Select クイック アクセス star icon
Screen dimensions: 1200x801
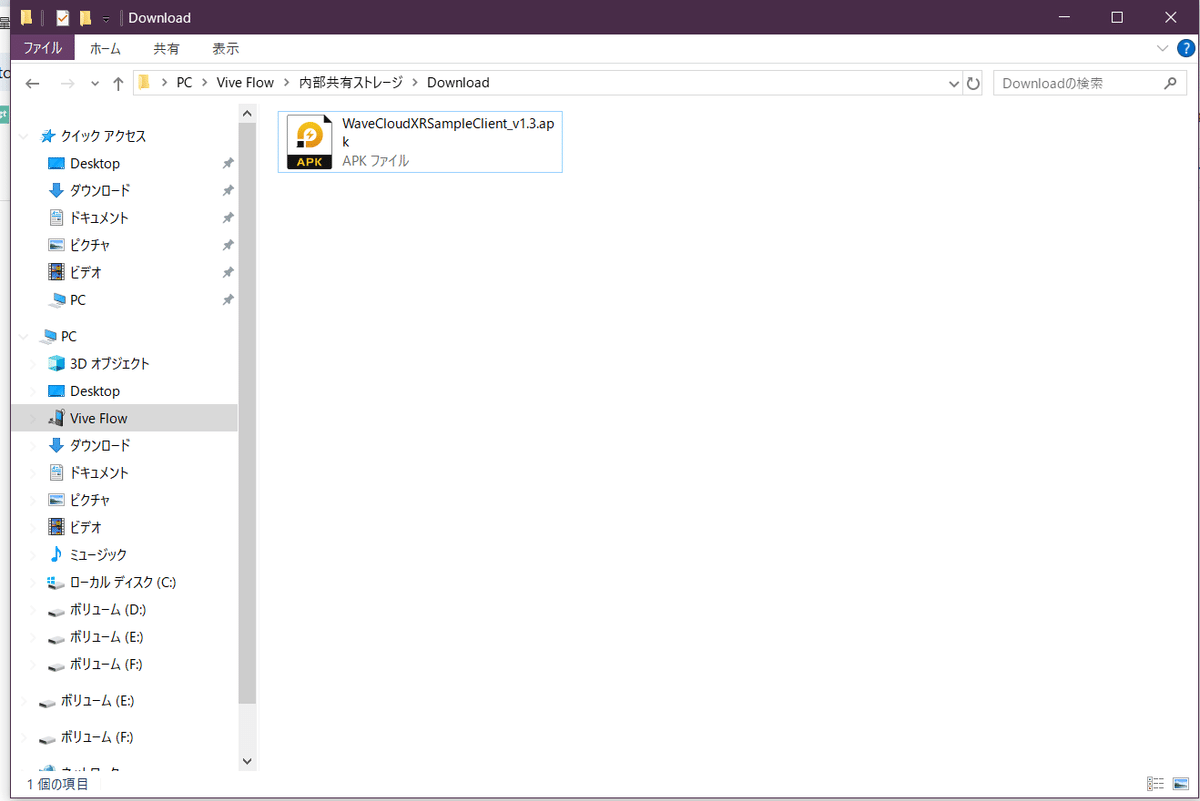(x=47, y=136)
